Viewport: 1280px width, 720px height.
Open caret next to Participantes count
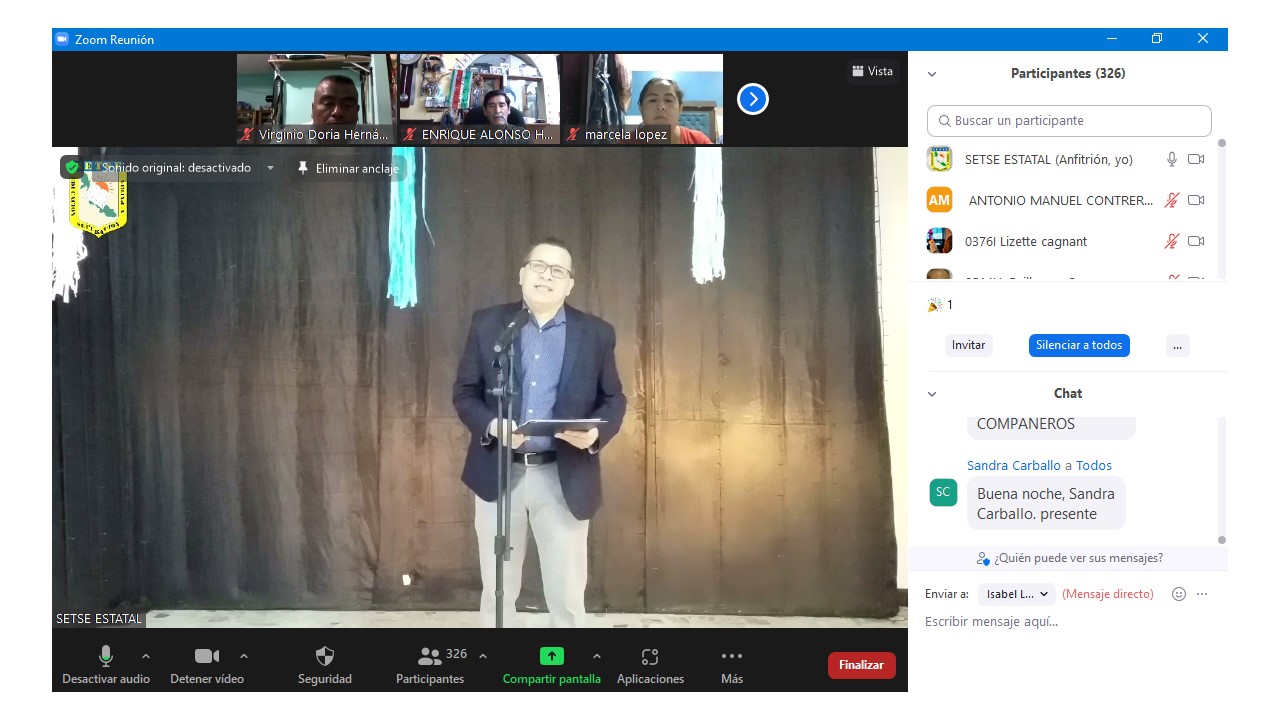[x=483, y=656]
